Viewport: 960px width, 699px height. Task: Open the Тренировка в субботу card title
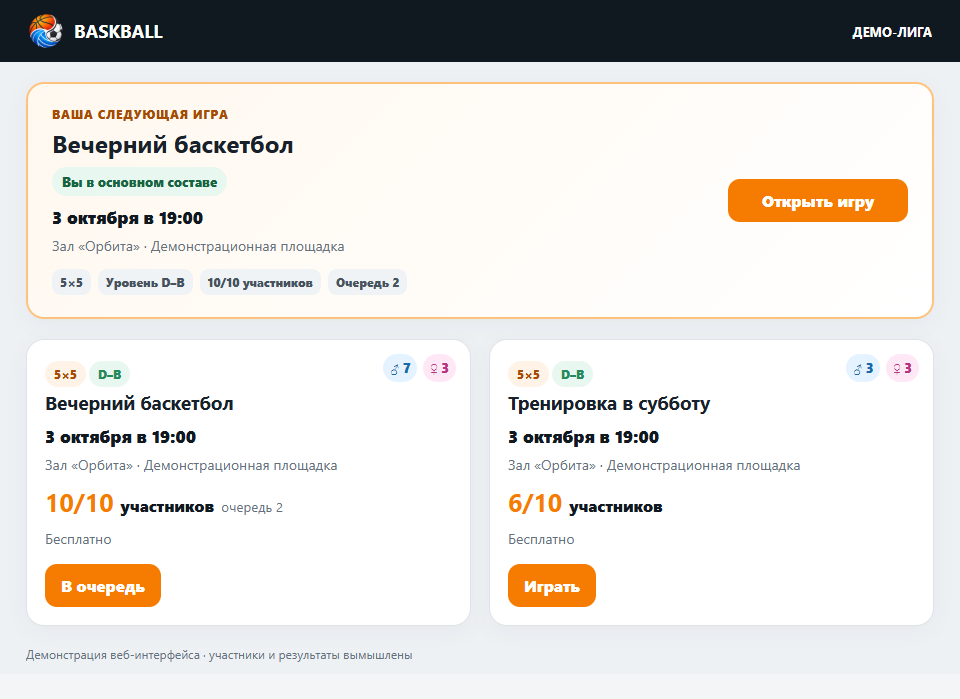tap(609, 404)
